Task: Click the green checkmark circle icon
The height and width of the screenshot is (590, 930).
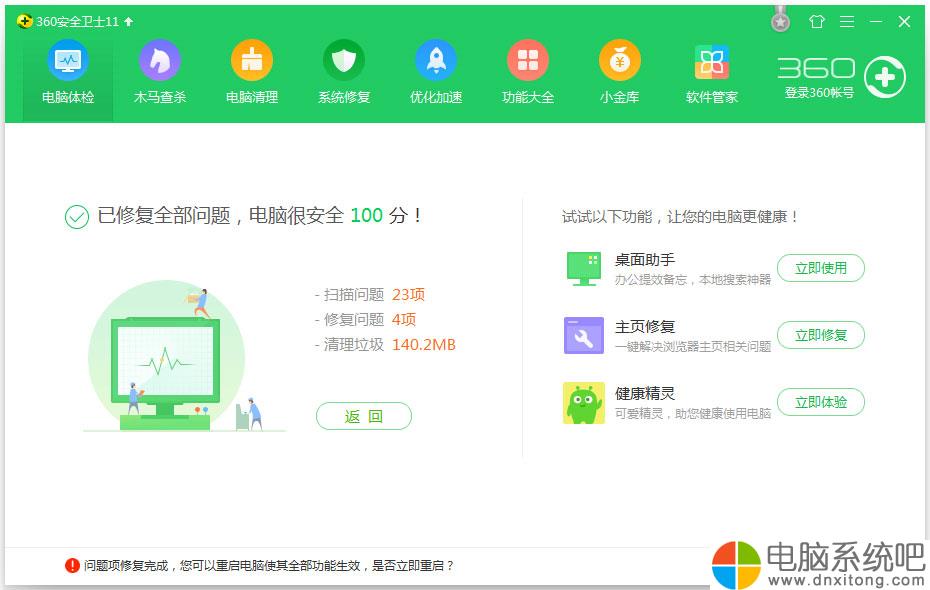Action: (77, 217)
